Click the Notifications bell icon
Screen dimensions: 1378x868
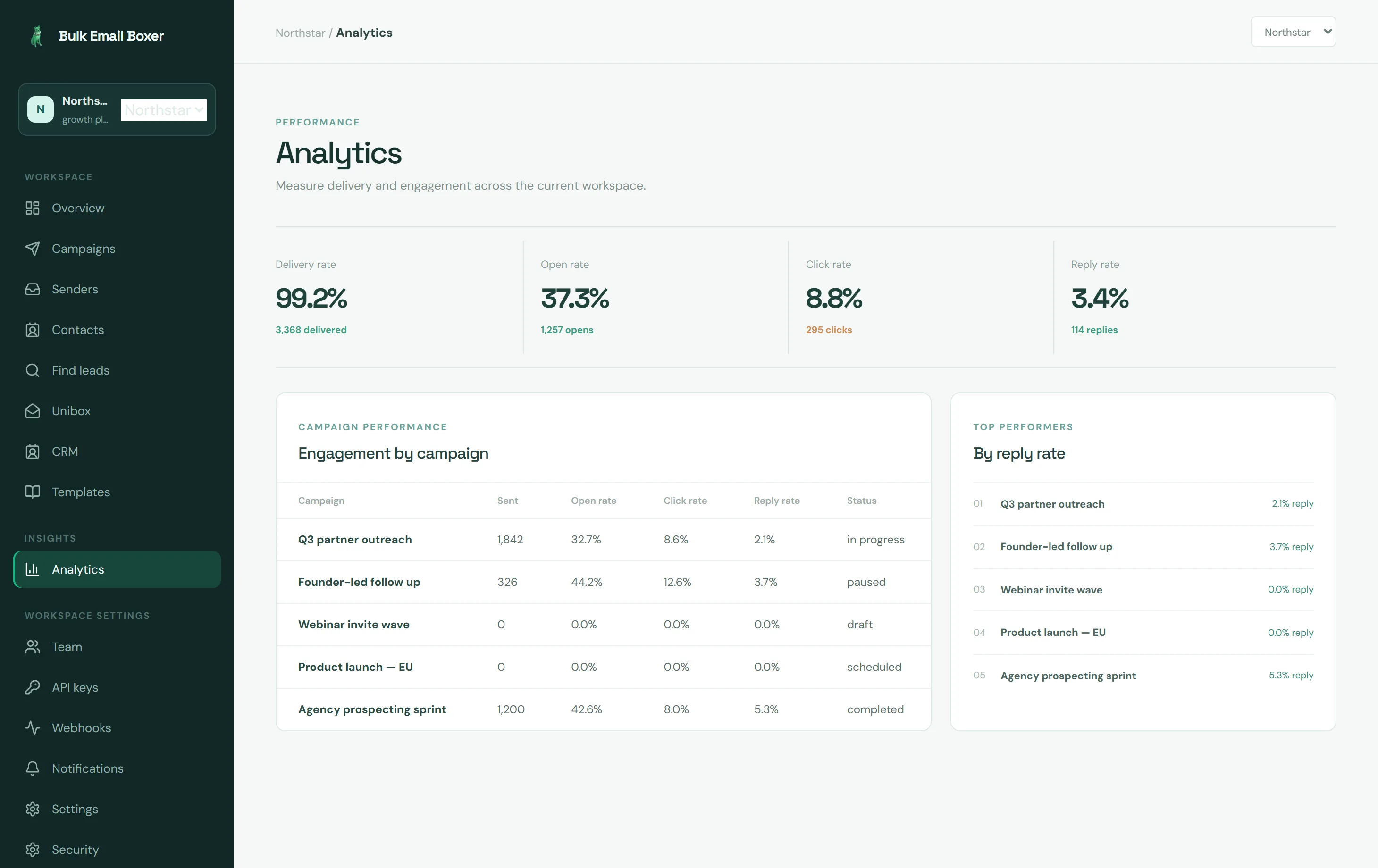tap(33, 769)
